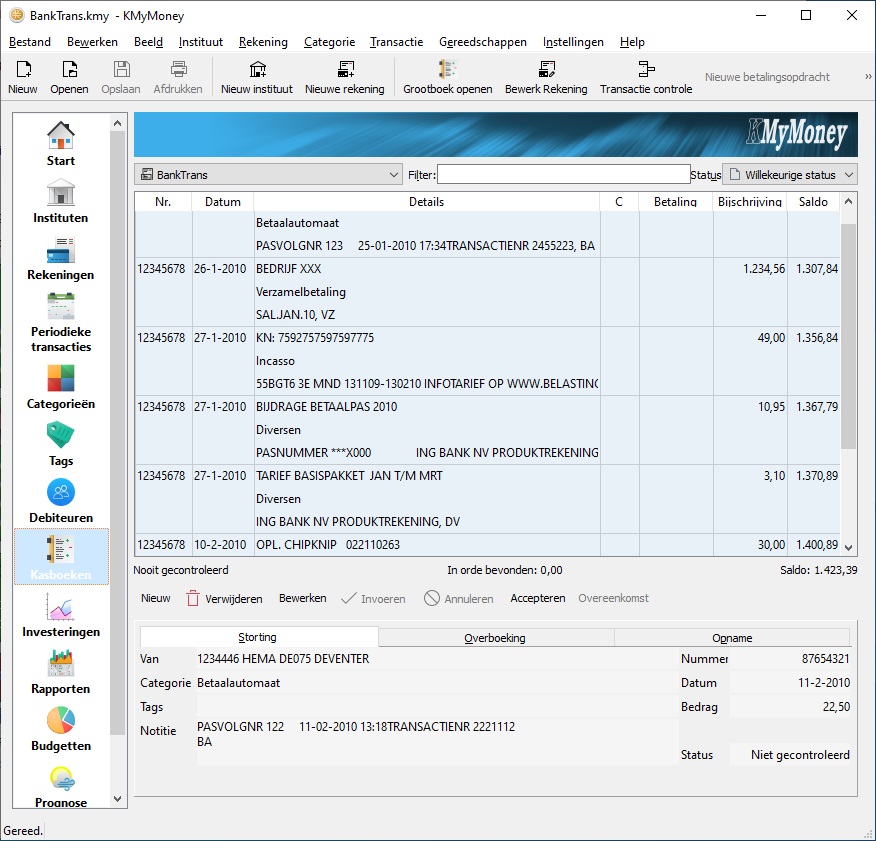This screenshot has height=841, width=876.
Task: Switch to the Overboeking tab
Action: coord(495,638)
